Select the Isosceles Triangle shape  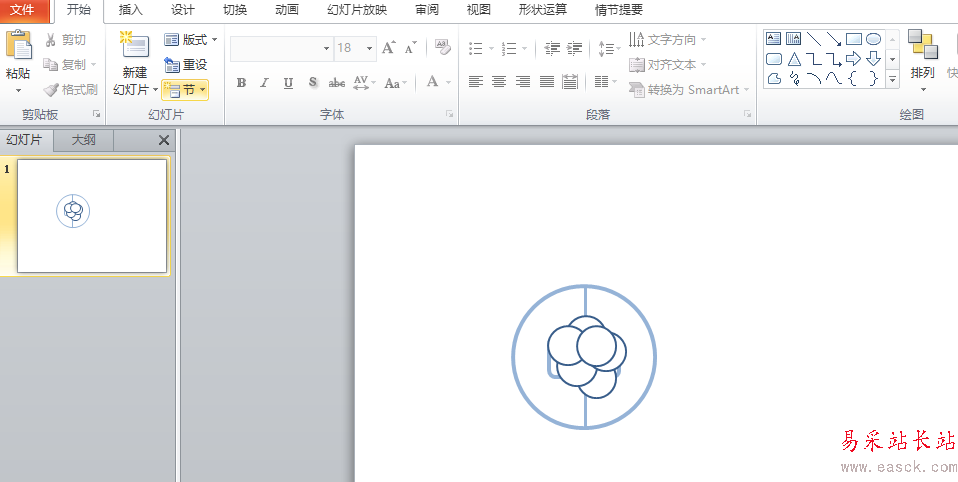[x=794, y=59]
